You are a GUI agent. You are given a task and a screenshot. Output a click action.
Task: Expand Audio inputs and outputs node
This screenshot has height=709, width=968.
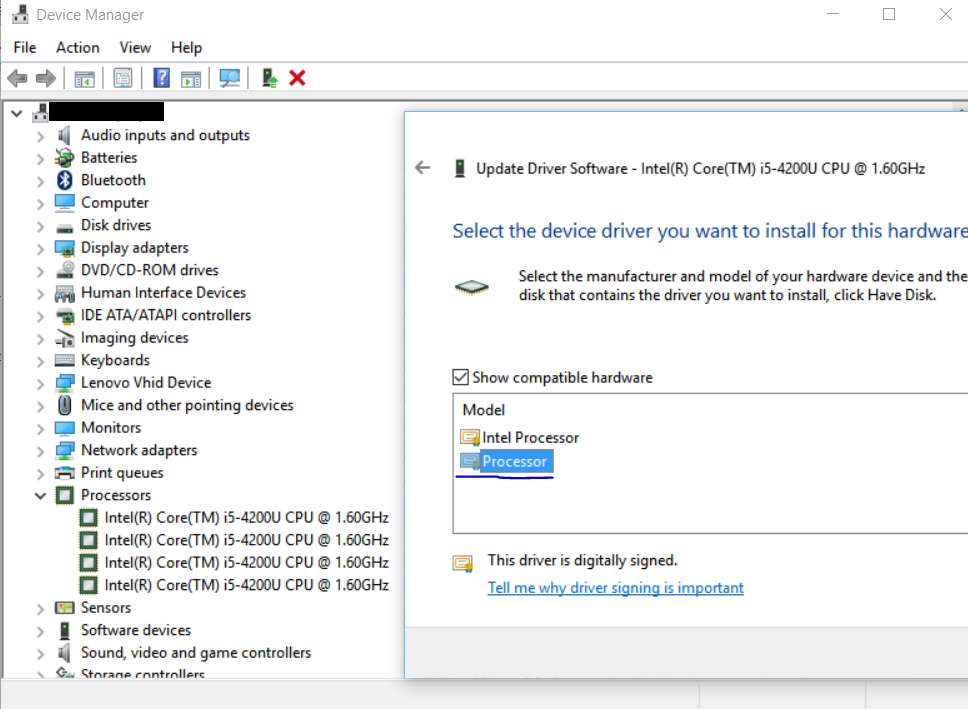coord(40,136)
